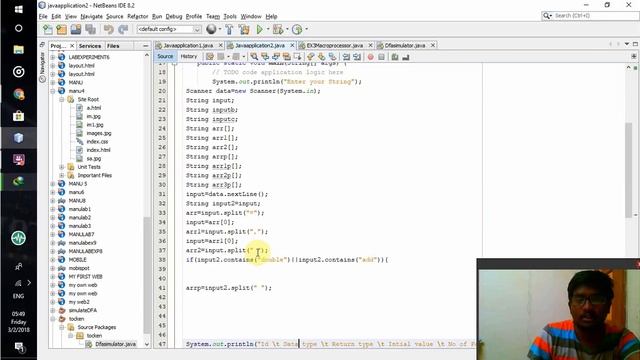Click the Stop Macro Recording icon
This screenshot has width=640, height=360.
tap(381, 57)
